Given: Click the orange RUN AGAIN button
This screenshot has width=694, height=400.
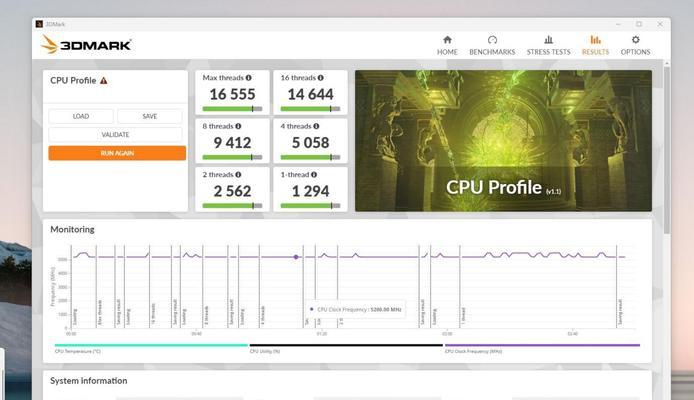Looking at the screenshot, I should pos(117,153).
